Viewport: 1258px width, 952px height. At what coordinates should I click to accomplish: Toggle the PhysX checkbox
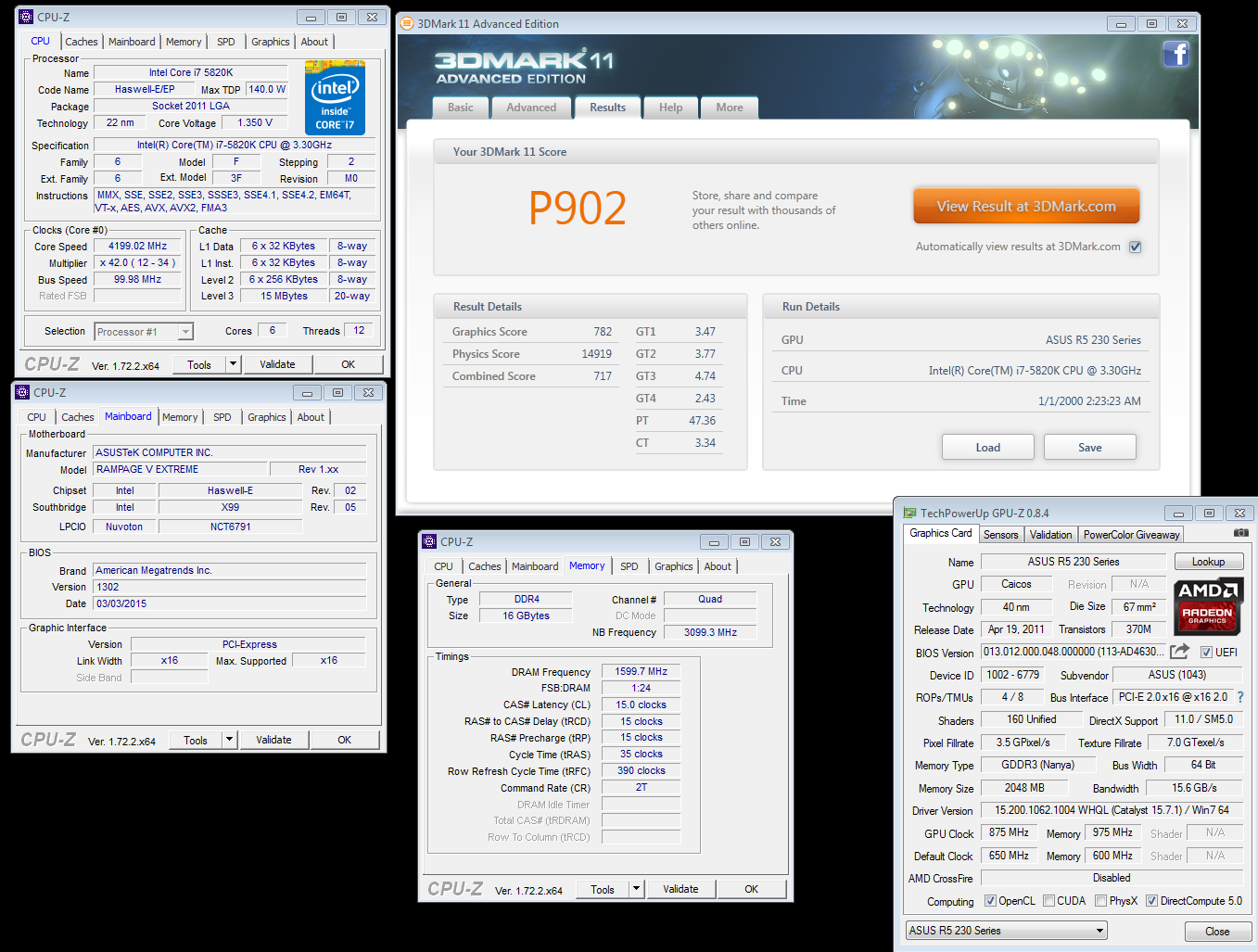1100,901
